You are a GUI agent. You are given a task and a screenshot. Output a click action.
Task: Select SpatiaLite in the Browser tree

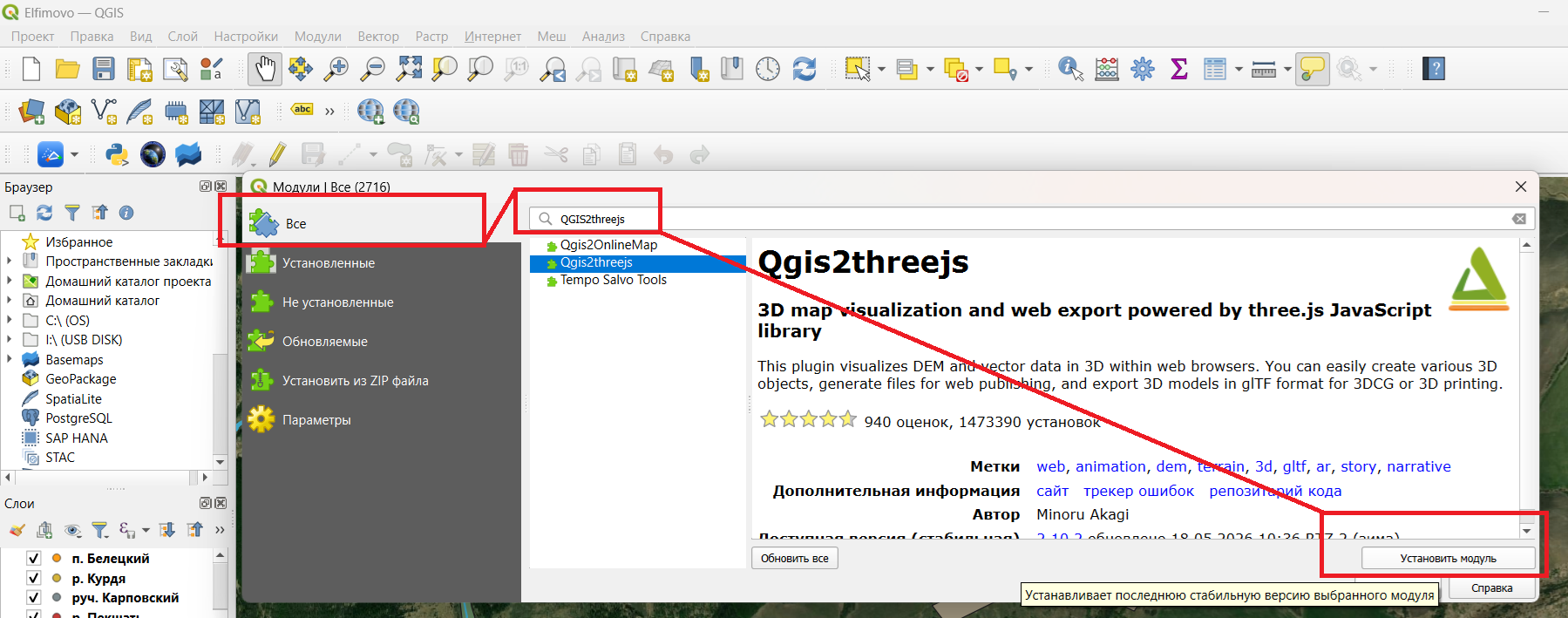[73, 398]
